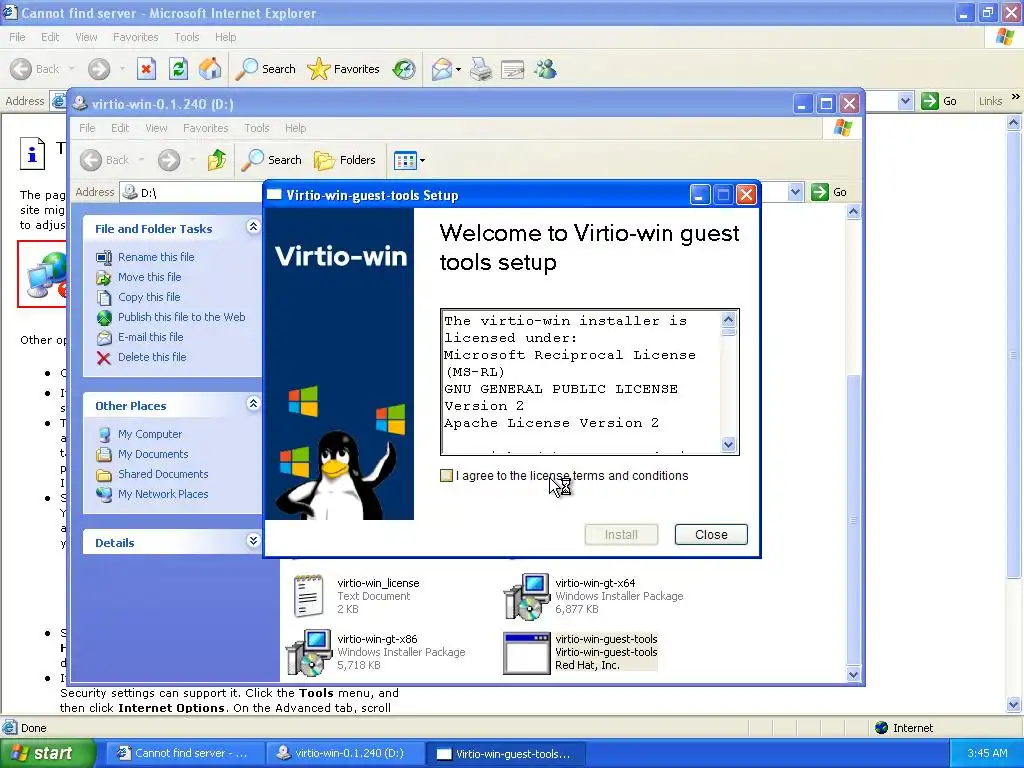Click the Up folder icon in Explorer window
The width and height of the screenshot is (1024, 768).
[x=216, y=160]
